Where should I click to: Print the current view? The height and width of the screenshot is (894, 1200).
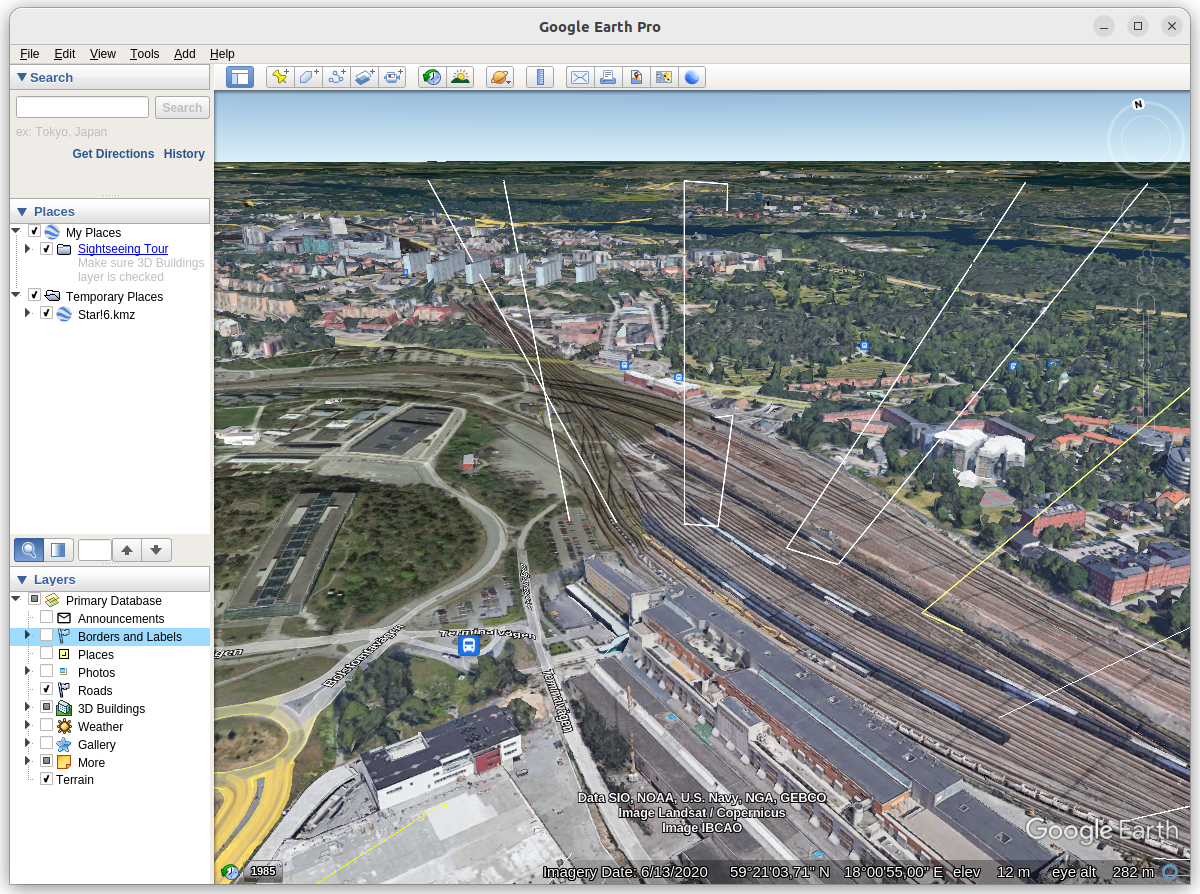[608, 77]
